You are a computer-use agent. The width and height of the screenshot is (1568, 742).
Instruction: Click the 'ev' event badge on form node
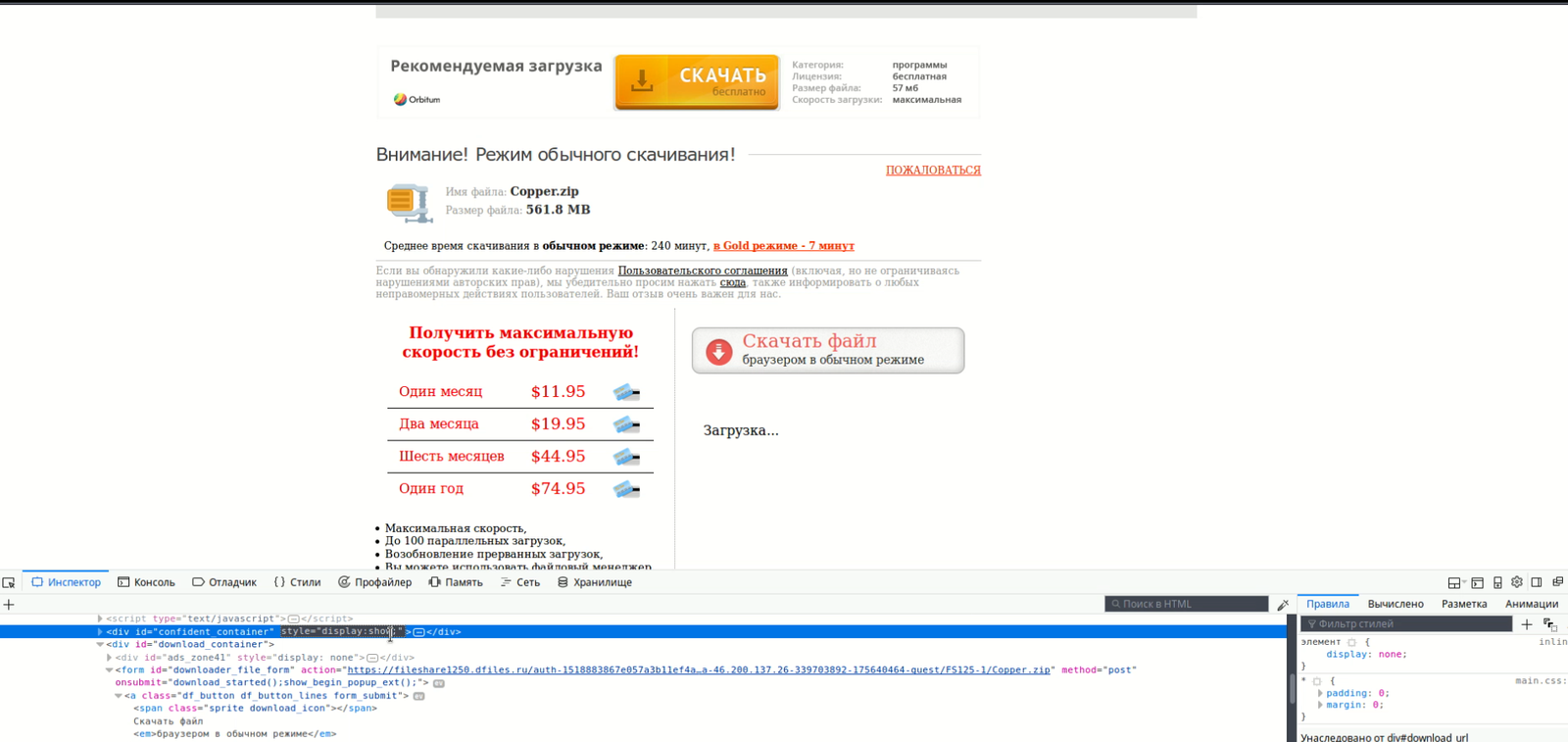(439, 683)
